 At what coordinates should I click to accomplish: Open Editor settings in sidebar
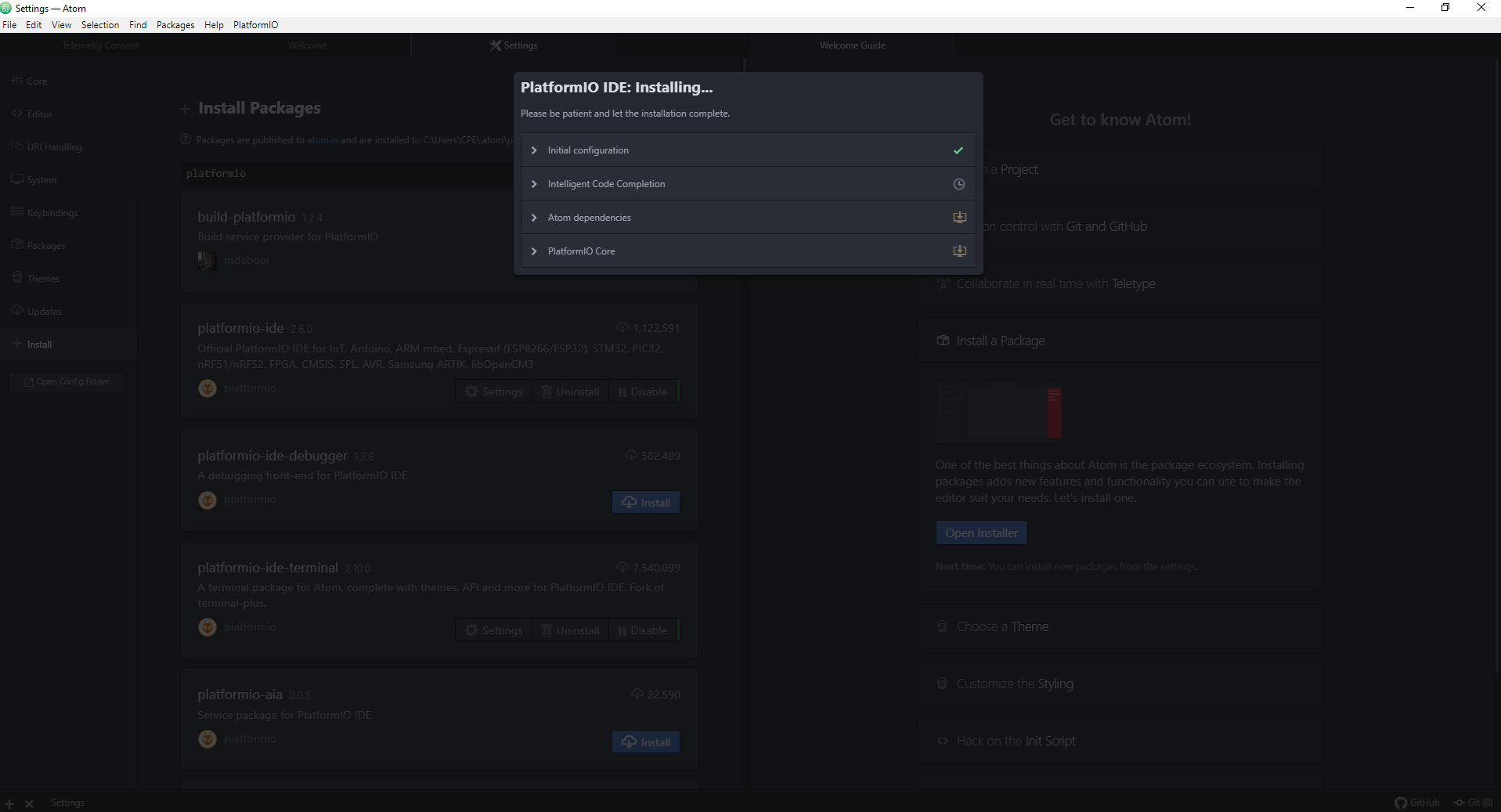(68, 114)
